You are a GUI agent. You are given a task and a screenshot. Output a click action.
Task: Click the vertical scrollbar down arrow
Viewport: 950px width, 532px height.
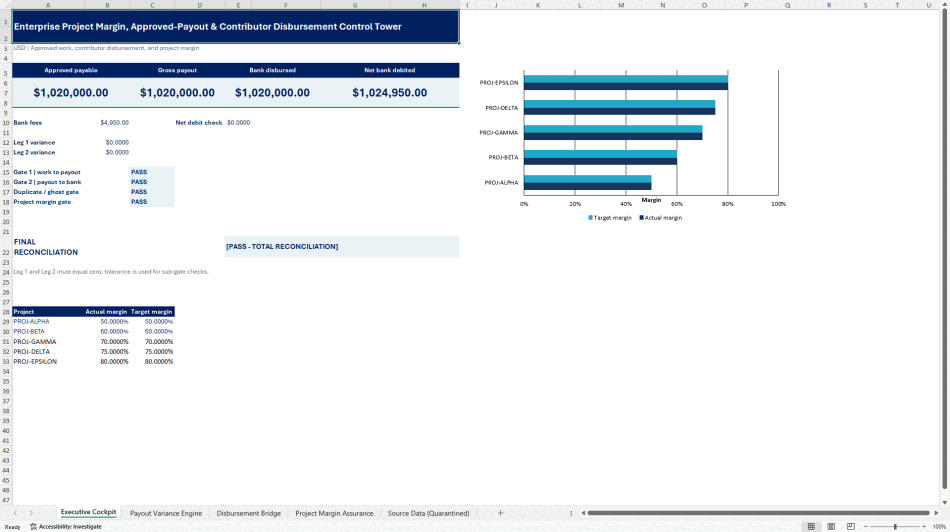click(x=945, y=502)
